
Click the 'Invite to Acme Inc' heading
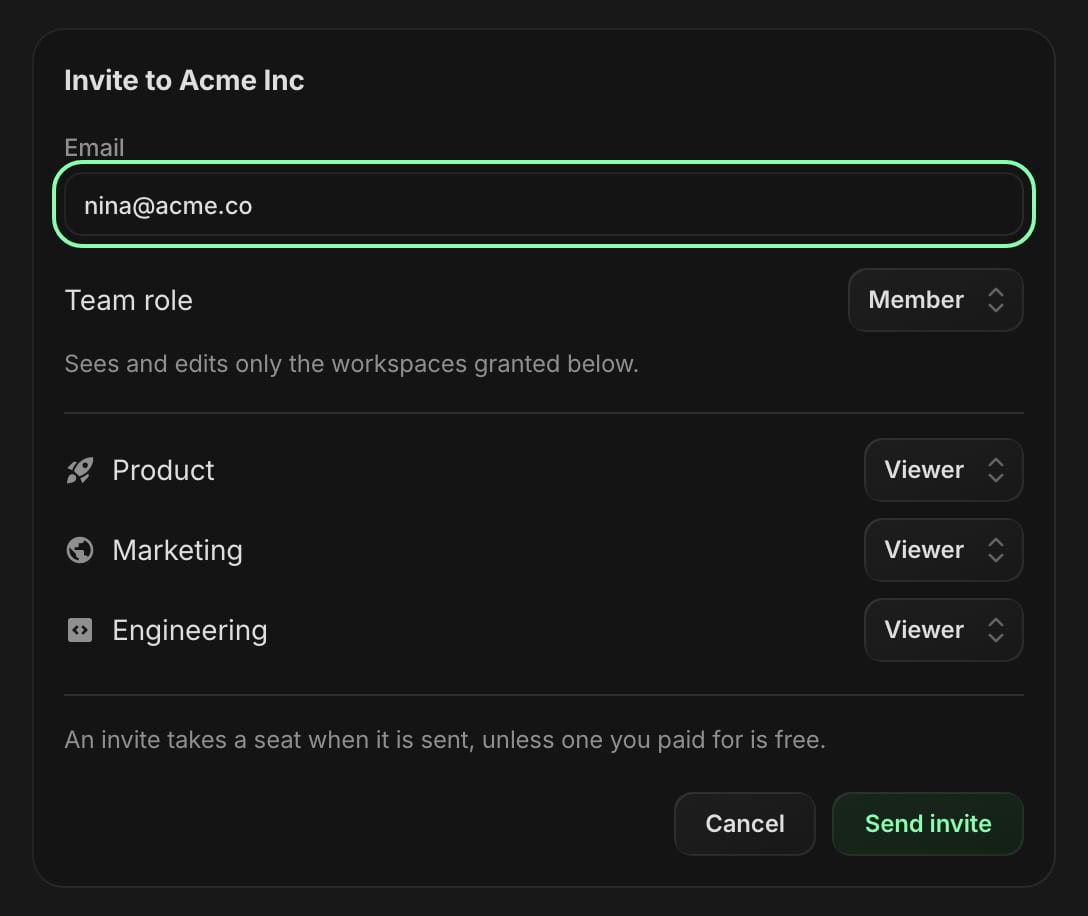tap(184, 80)
